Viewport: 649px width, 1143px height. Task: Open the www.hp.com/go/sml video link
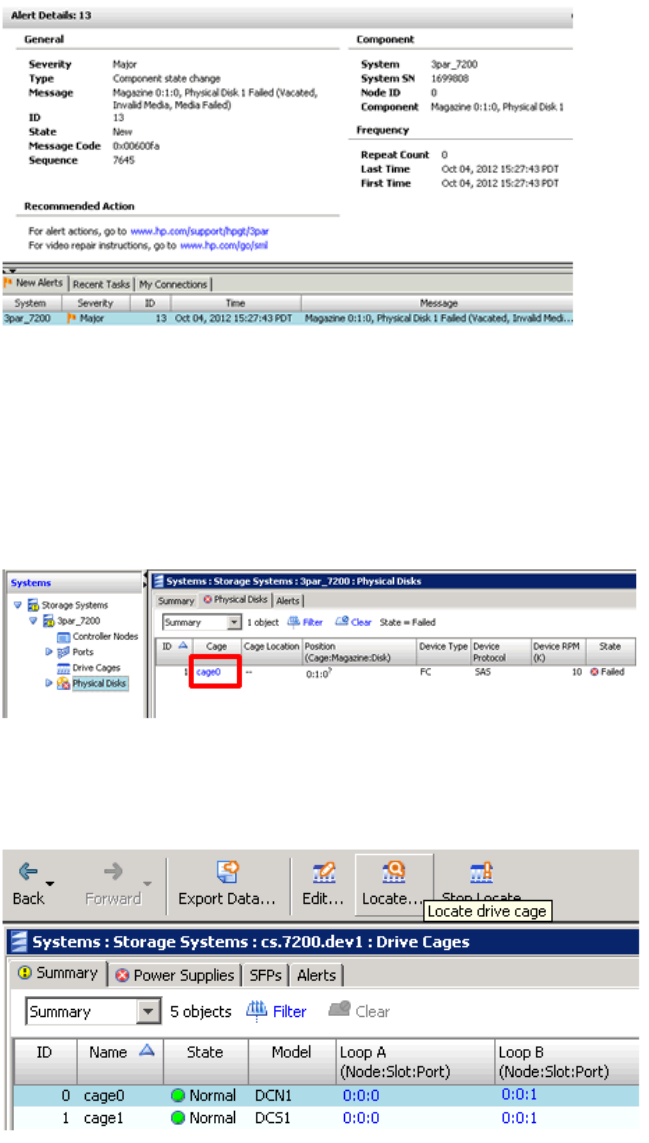point(224,246)
